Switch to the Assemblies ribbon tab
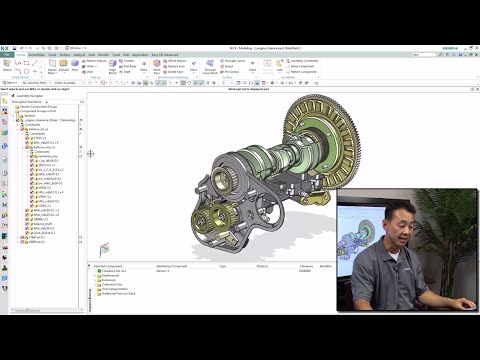This screenshot has height=360, width=480. coord(36,55)
